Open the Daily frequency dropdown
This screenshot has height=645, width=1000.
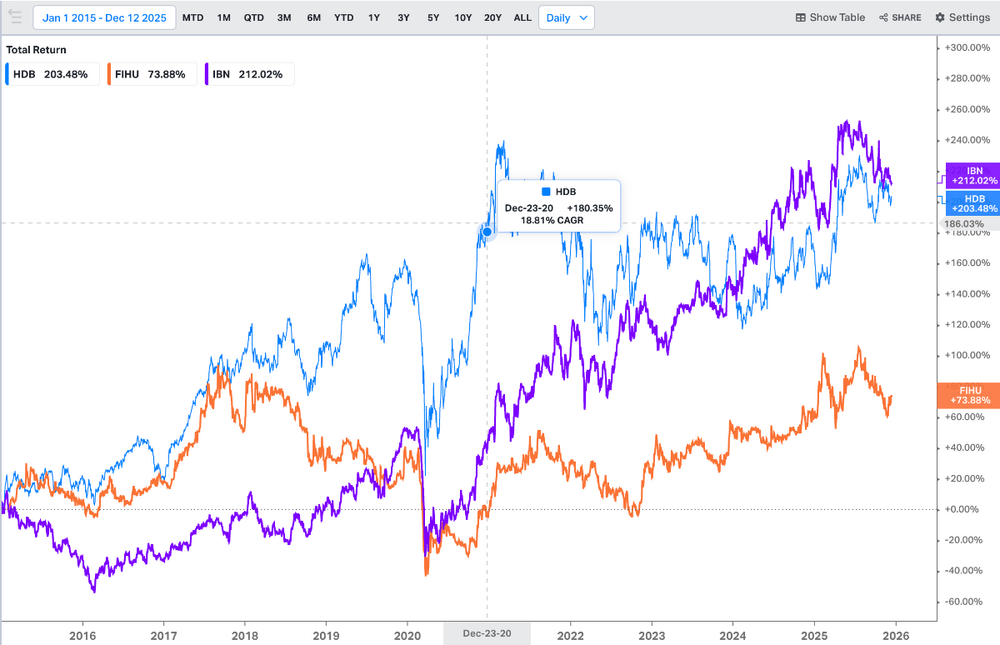(566, 18)
